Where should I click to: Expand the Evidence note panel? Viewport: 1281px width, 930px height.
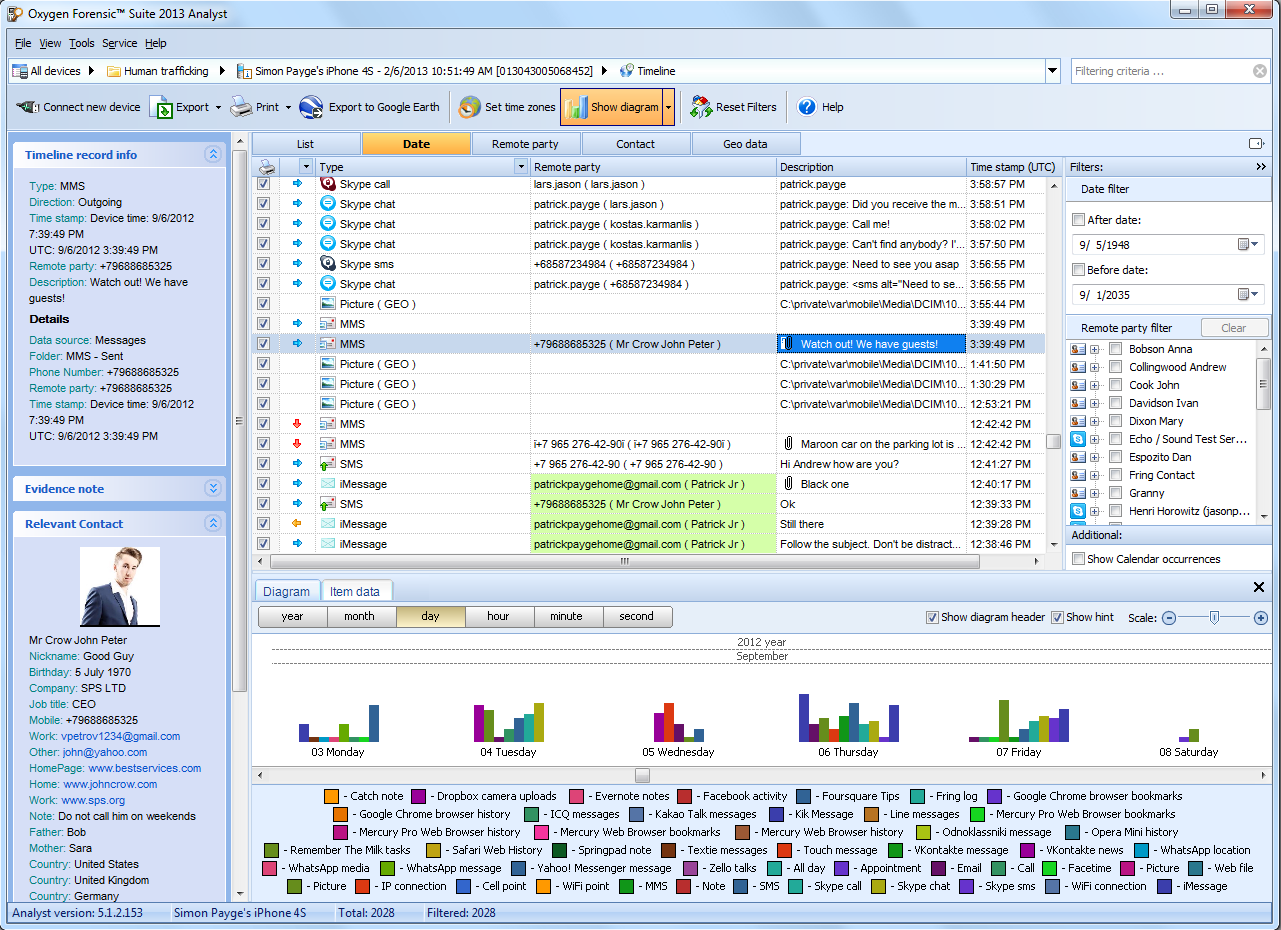coord(212,488)
